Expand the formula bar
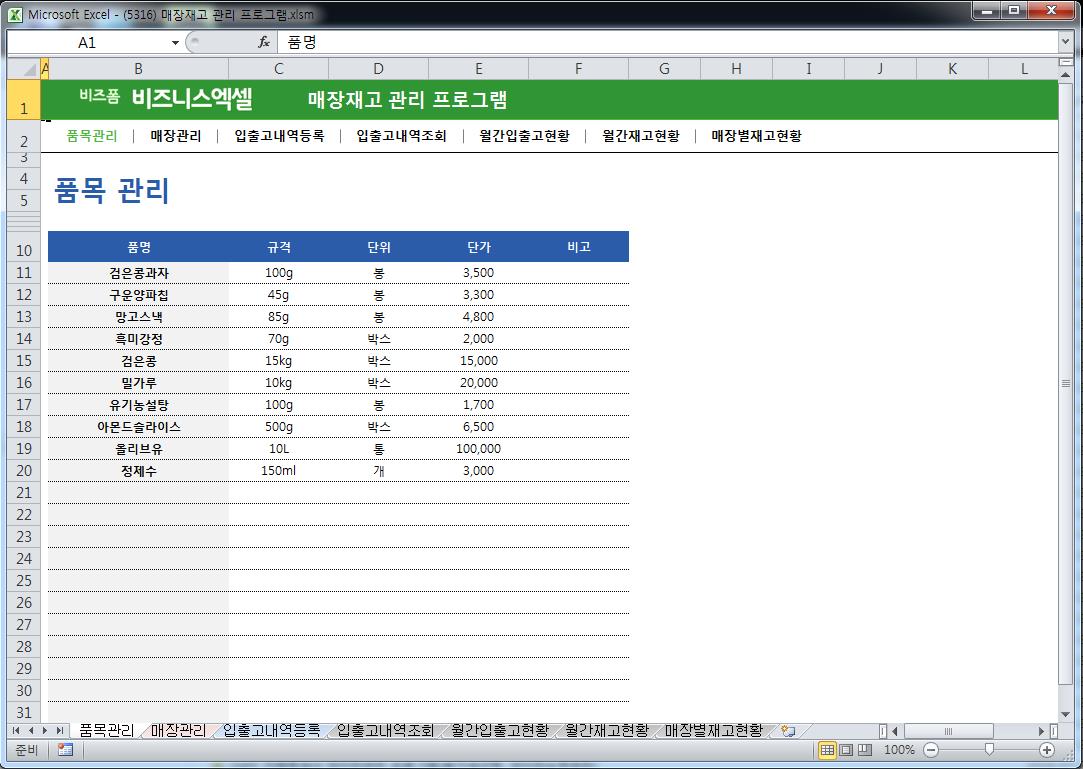The width and height of the screenshot is (1083, 769). coord(1065,43)
